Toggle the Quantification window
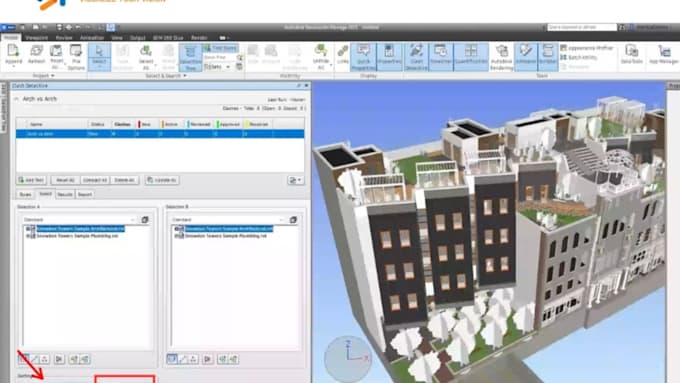The height and width of the screenshot is (383, 680). 471,57
